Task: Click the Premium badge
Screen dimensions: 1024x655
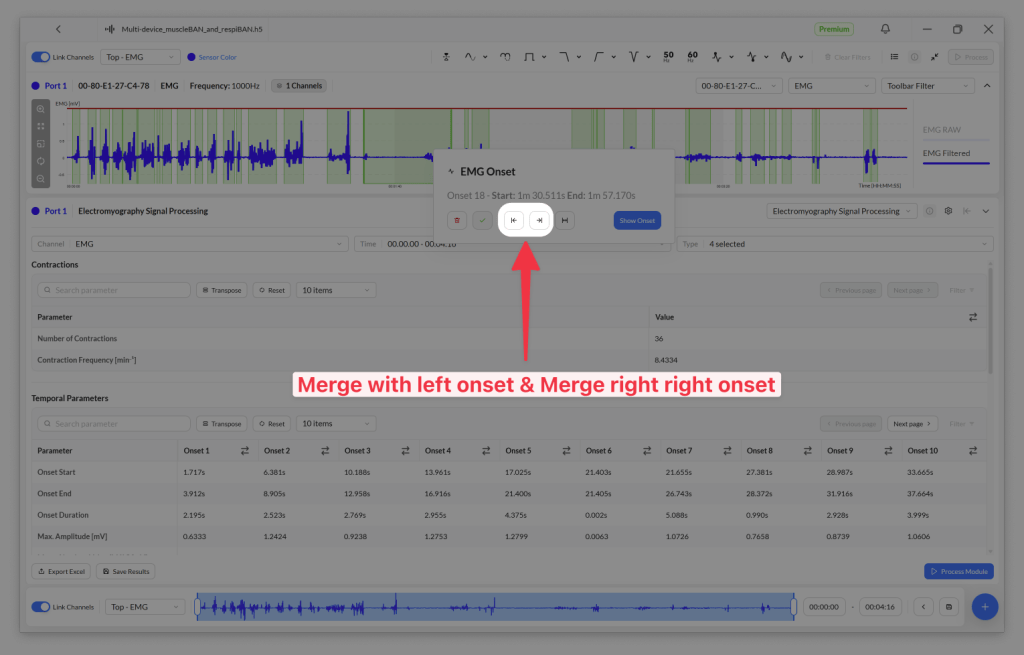Action: point(834,29)
